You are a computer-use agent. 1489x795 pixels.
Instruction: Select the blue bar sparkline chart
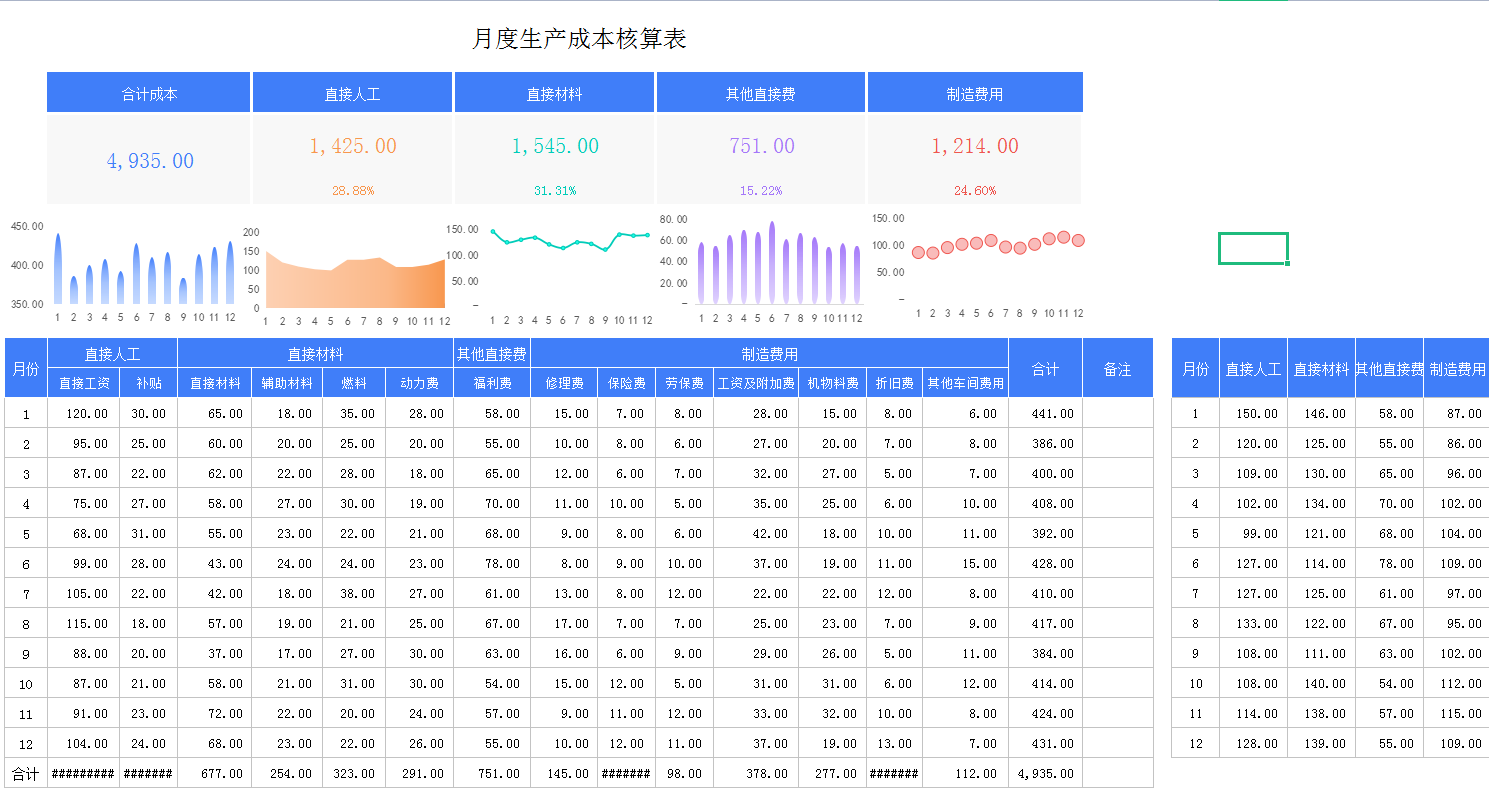[x=140, y=265]
